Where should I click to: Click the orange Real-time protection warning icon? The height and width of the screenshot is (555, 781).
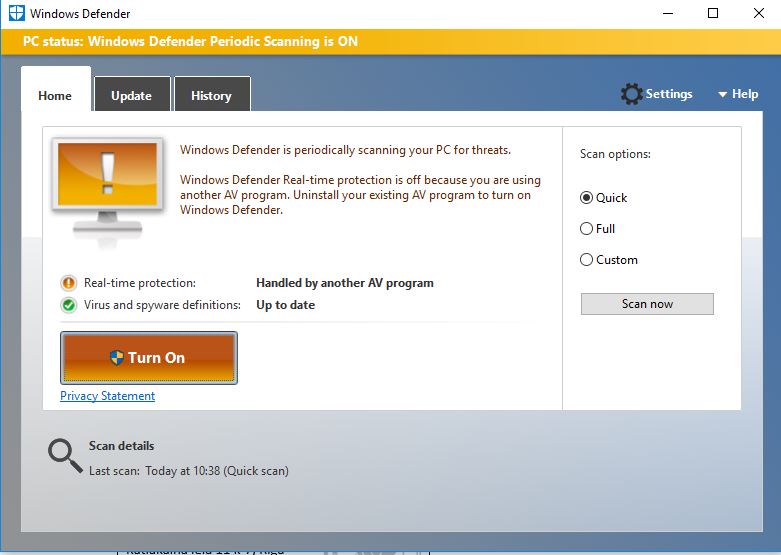[68, 283]
